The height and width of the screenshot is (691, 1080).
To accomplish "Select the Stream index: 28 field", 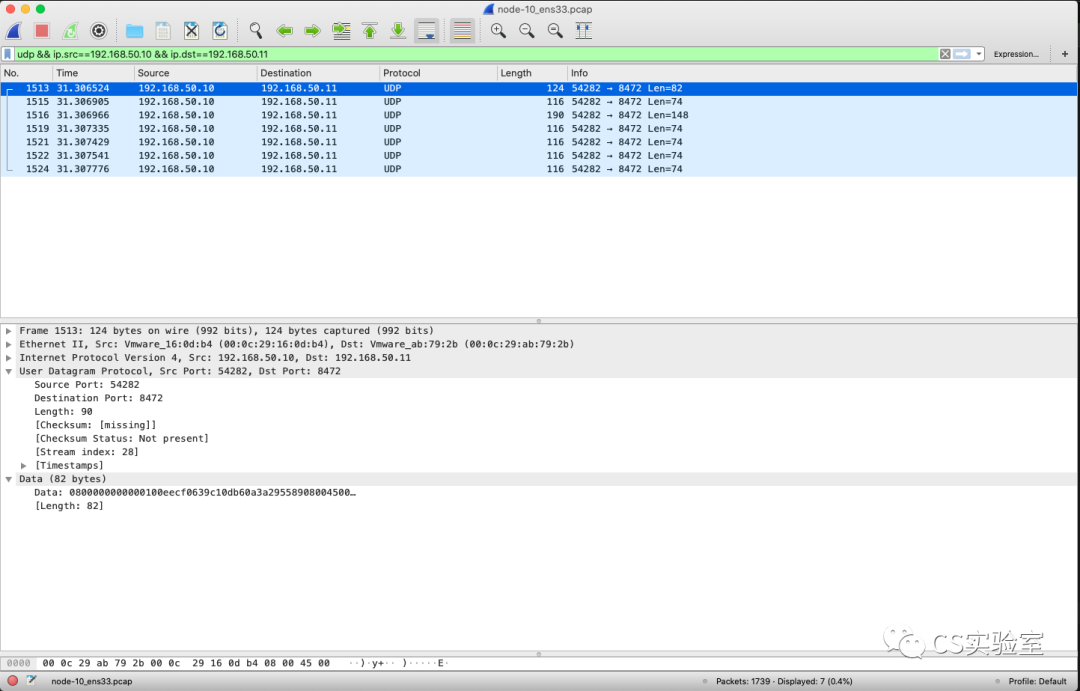I will pyautogui.click(x=87, y=452).
